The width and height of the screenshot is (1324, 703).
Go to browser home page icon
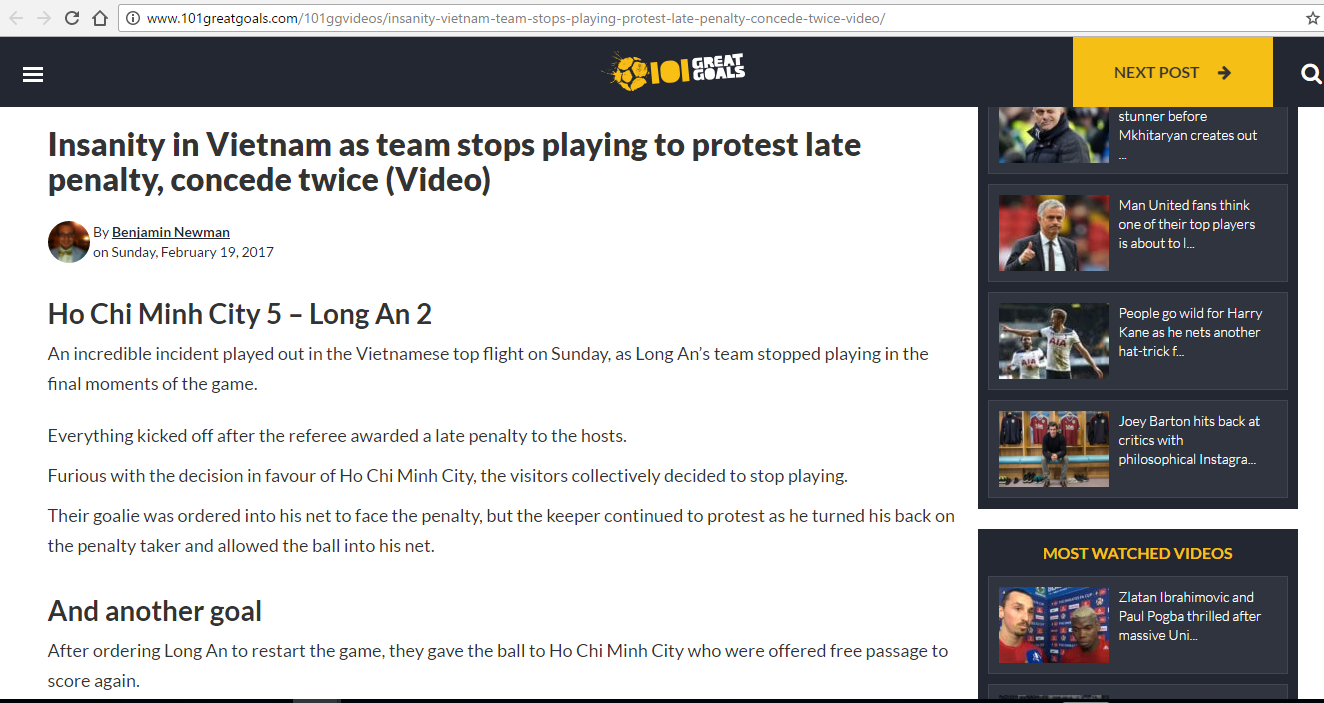(x=100, y=18)
